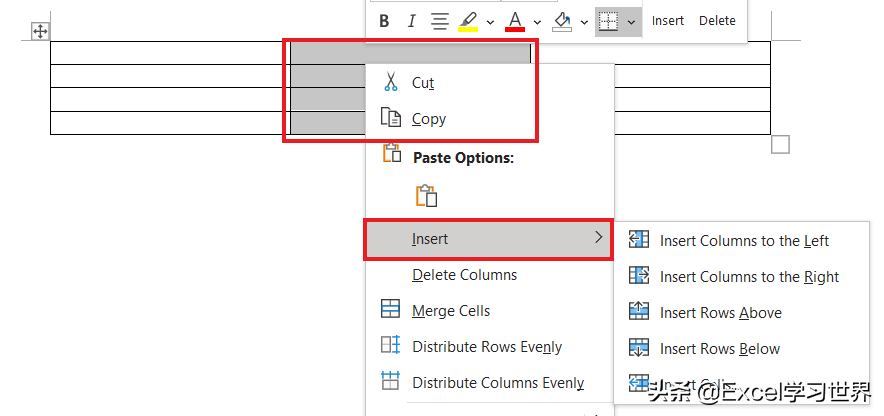Choose Cut from the context menu
The width and height of the screenshot is (884, 416).
click(489, 83)
